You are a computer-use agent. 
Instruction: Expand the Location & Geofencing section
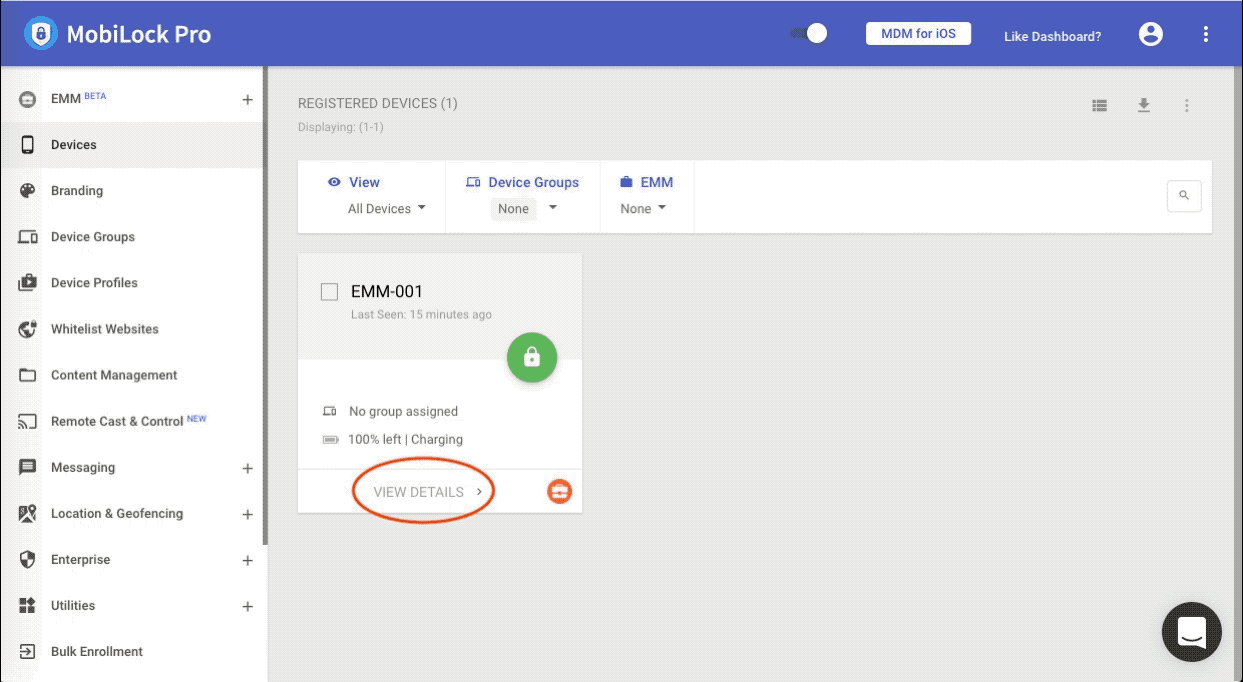pos(248,514)
